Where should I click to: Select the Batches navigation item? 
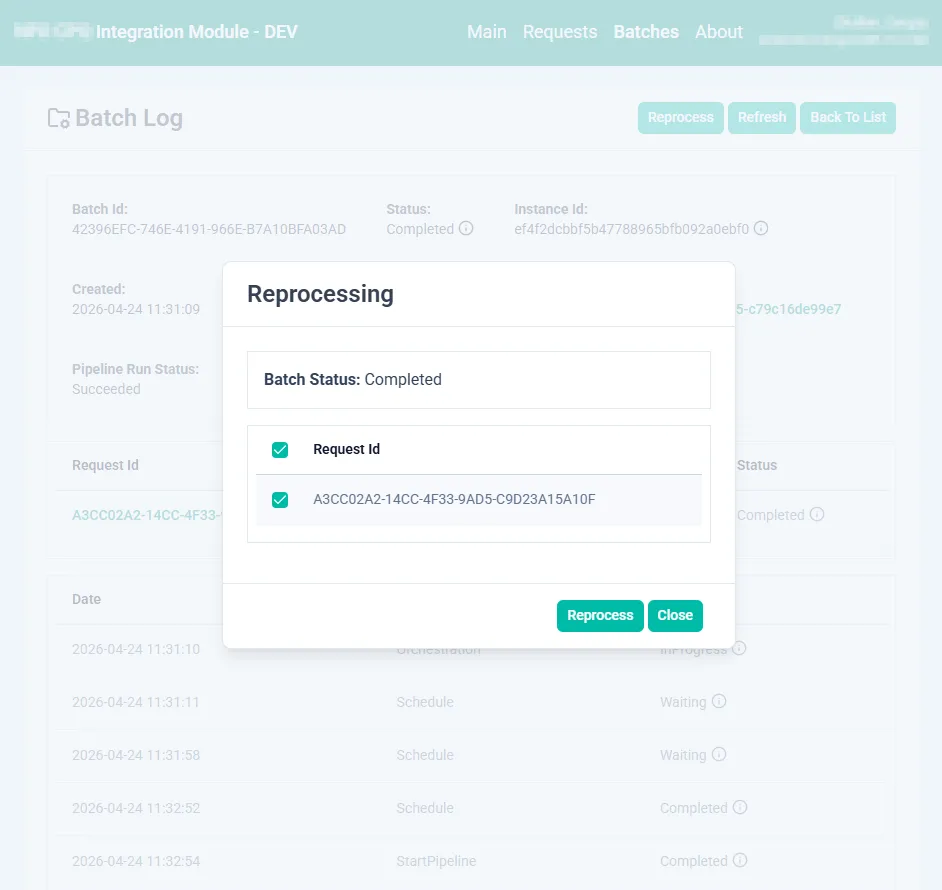pyautogui.click(x=646, y=32)
